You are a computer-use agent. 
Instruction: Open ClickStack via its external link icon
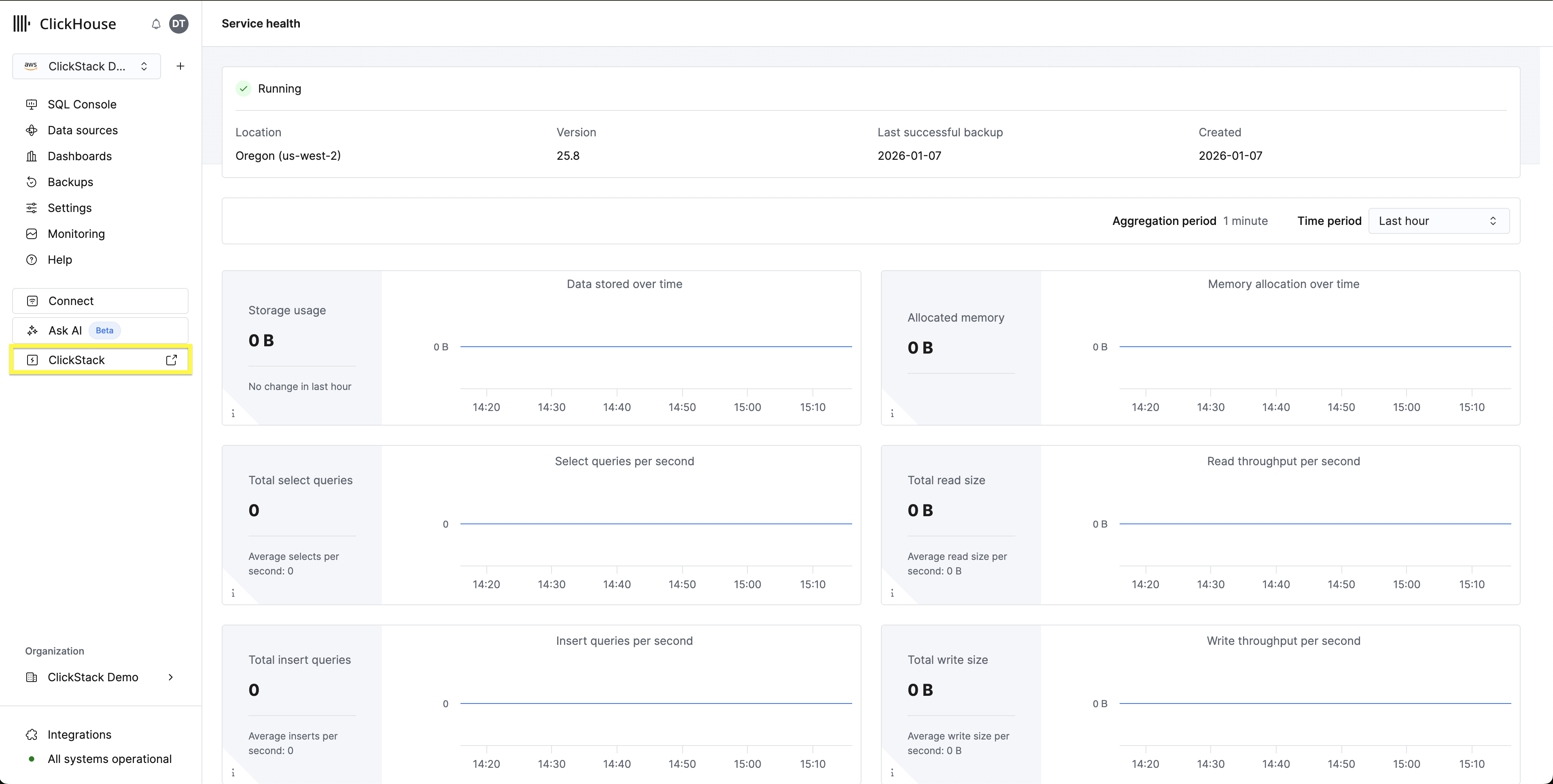point(171,360)
